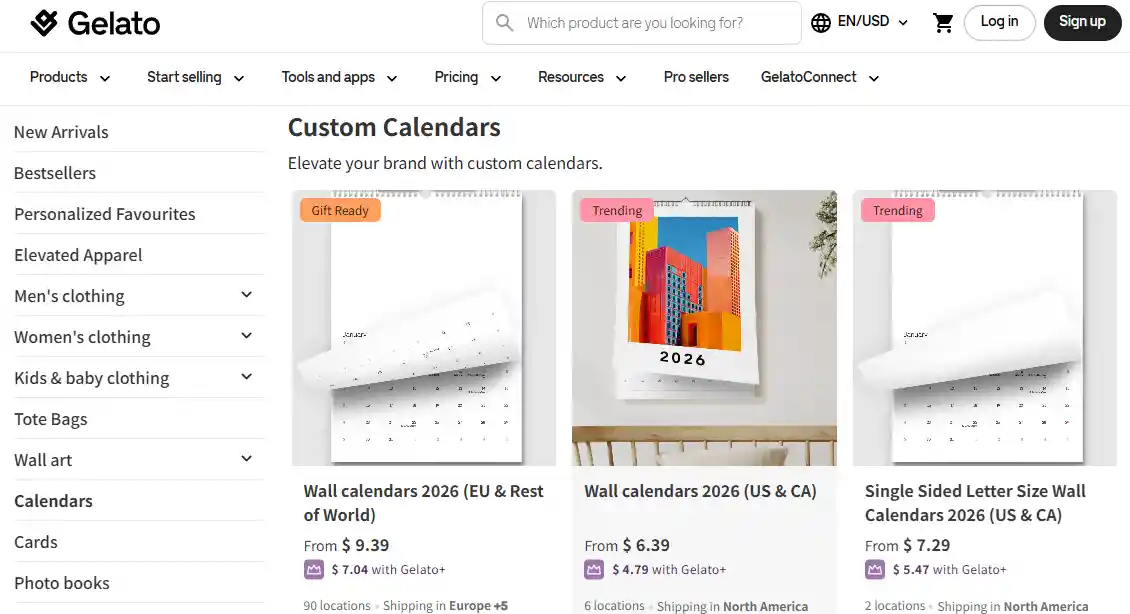This screenshot has height=614, width=1130.
Task: Click the Gelato+ crown icon beside $5.47
Action: point(875,569)
